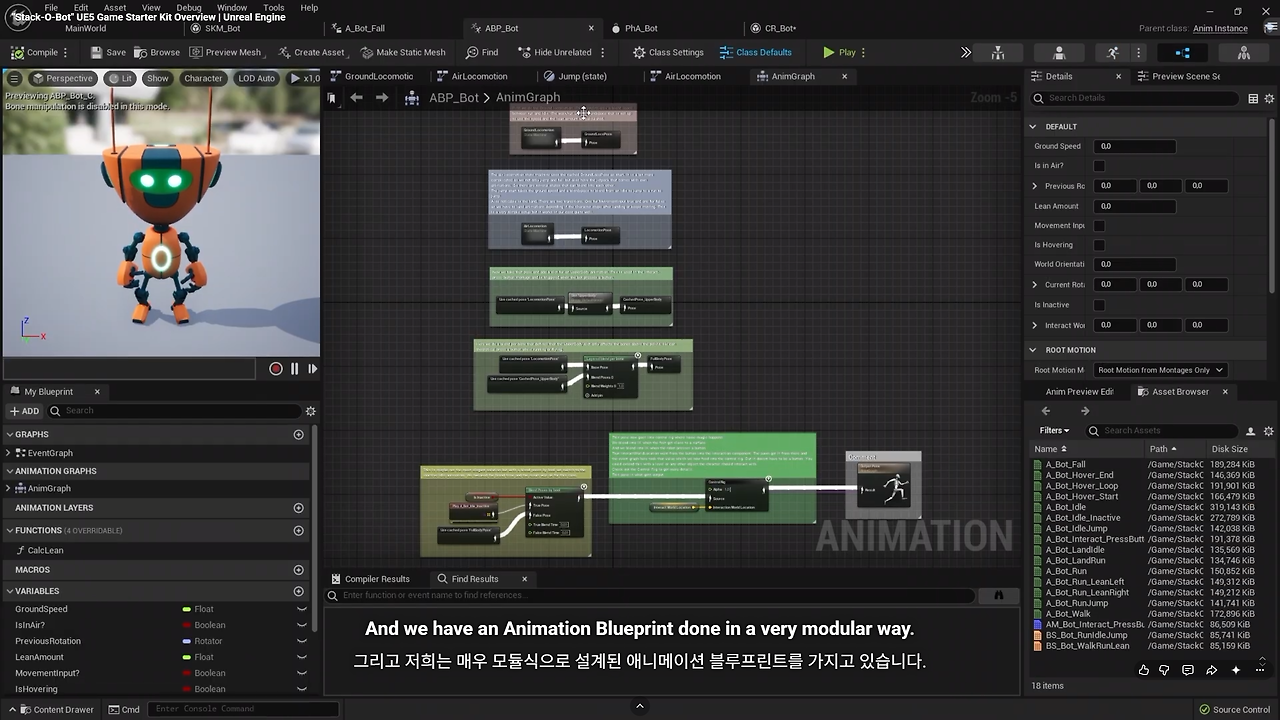The image size is (1280, 720).
Task: Click Create Asset toolbar button
Action: click(x=311, y=52)
